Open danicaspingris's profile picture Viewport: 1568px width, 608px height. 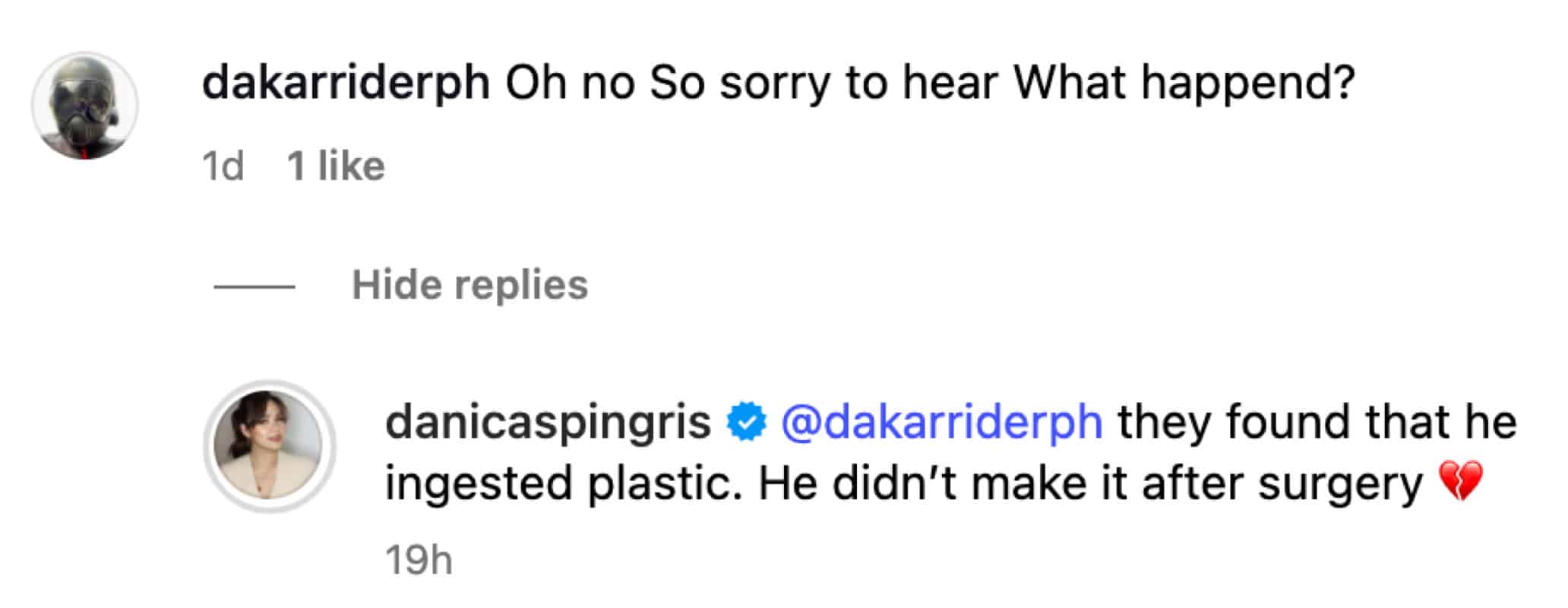point(269,445)
